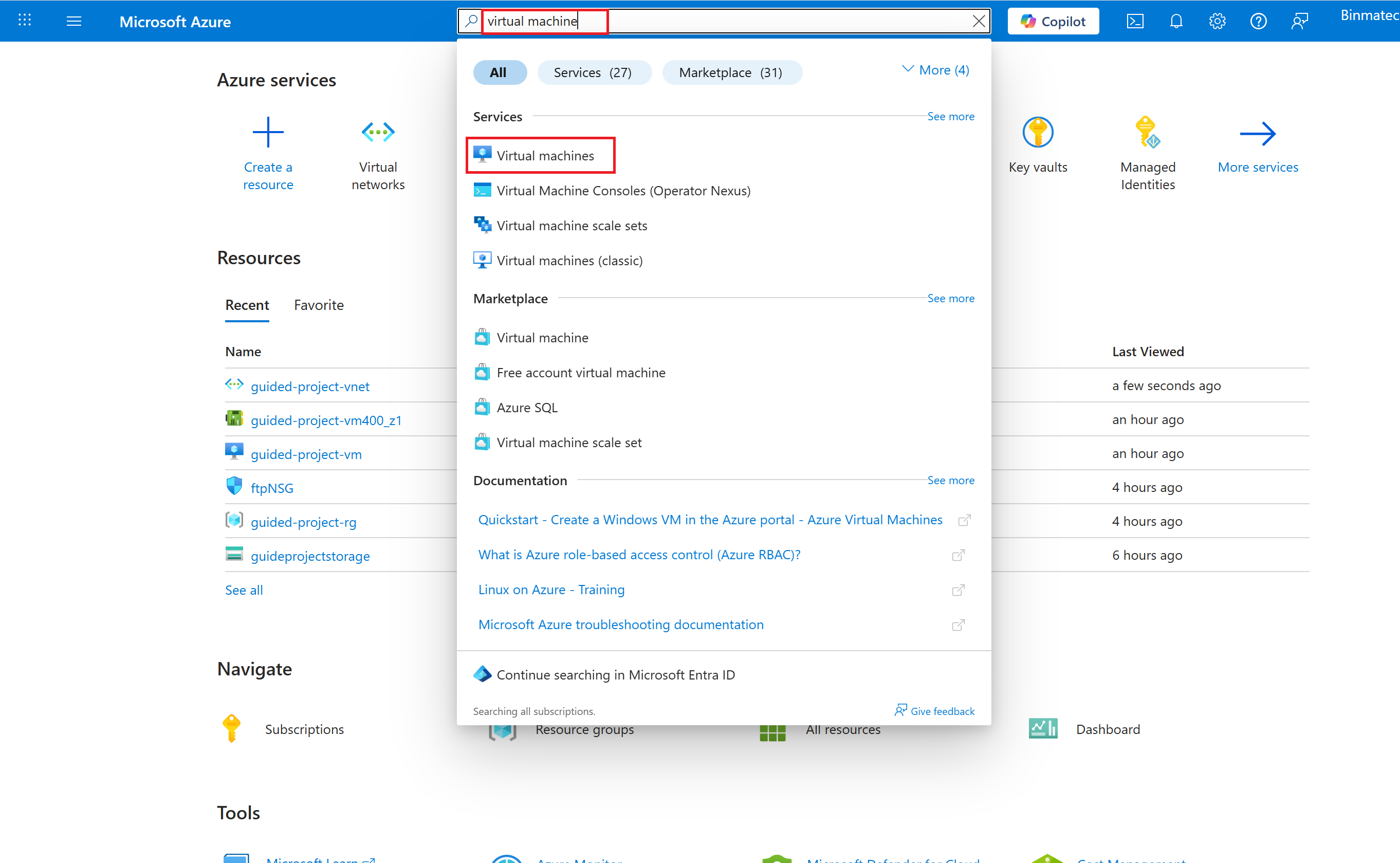Switch to the Favorite resources tab
1400x863 pixels.
pos(319,305)
